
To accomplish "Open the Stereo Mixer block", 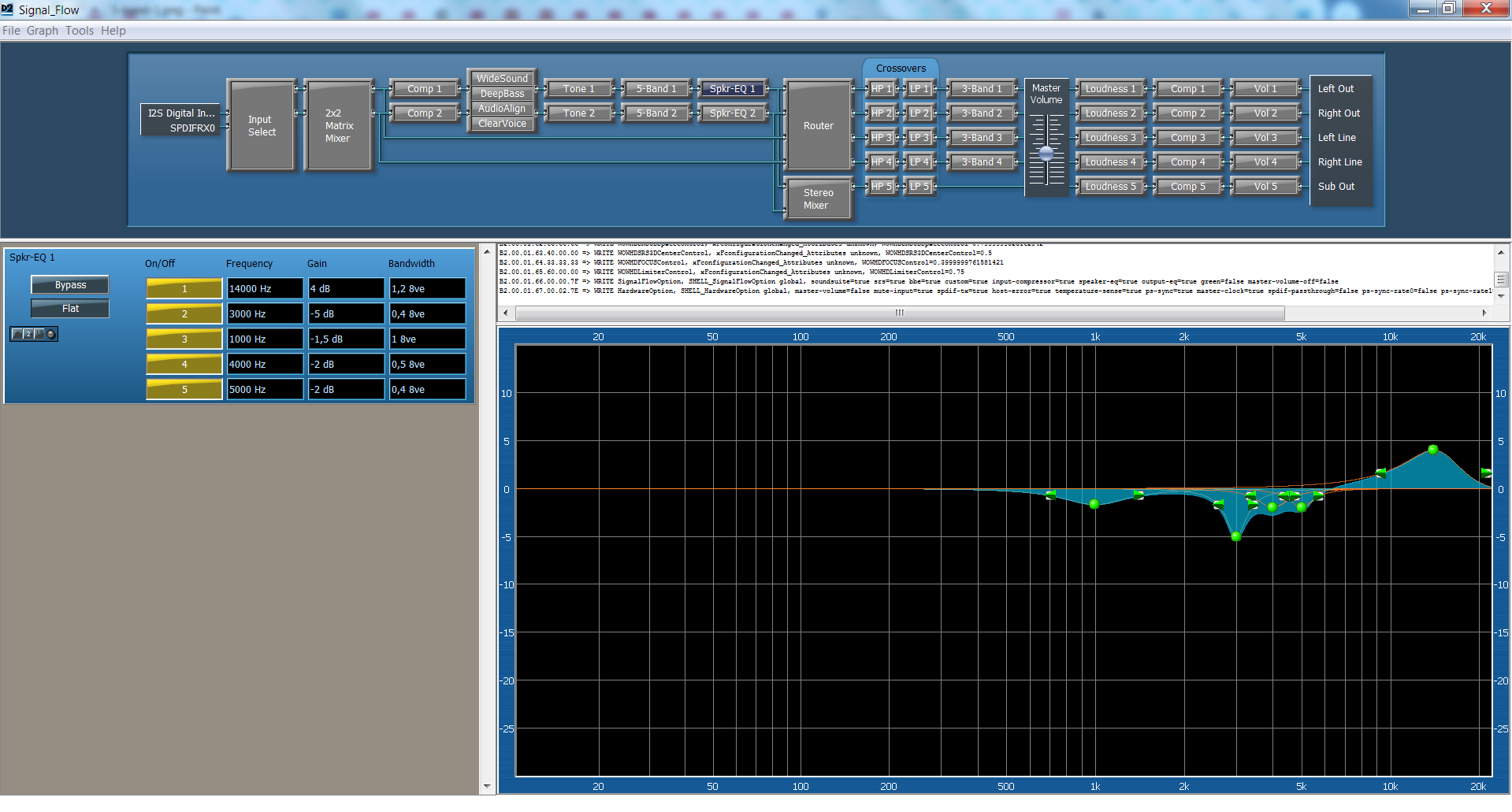I will (x=817, y=198).
